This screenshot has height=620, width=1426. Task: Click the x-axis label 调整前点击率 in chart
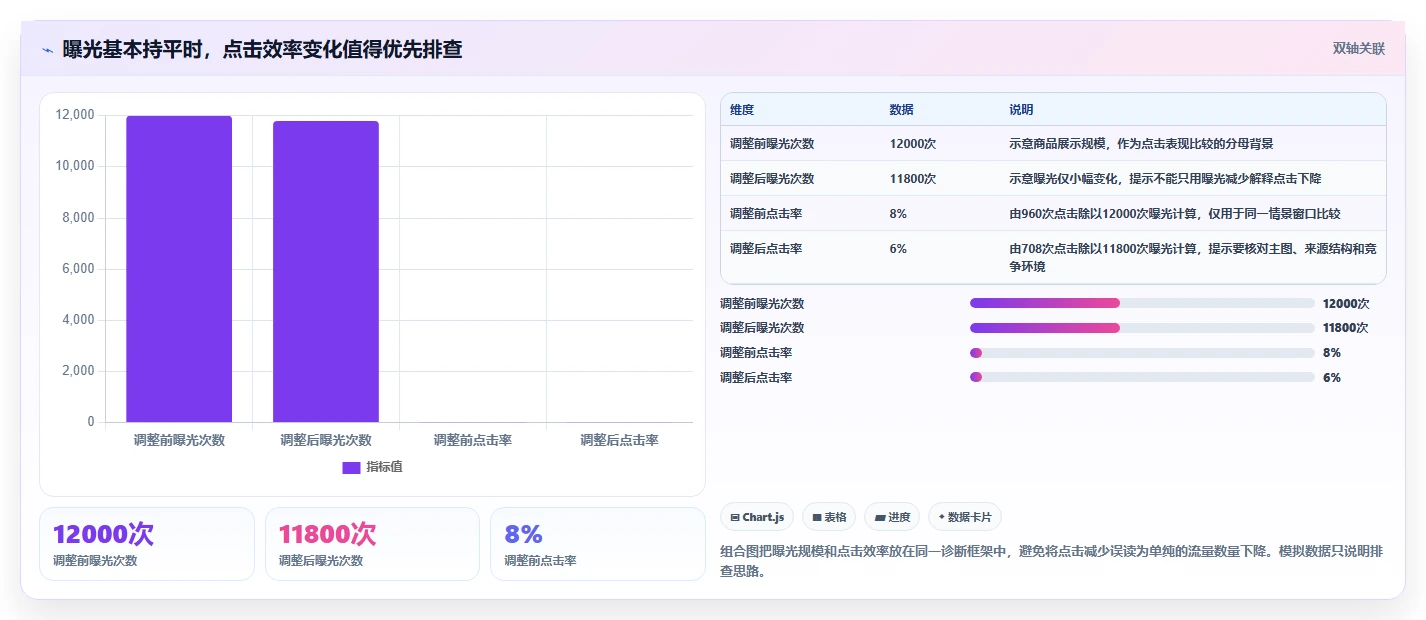473,440
